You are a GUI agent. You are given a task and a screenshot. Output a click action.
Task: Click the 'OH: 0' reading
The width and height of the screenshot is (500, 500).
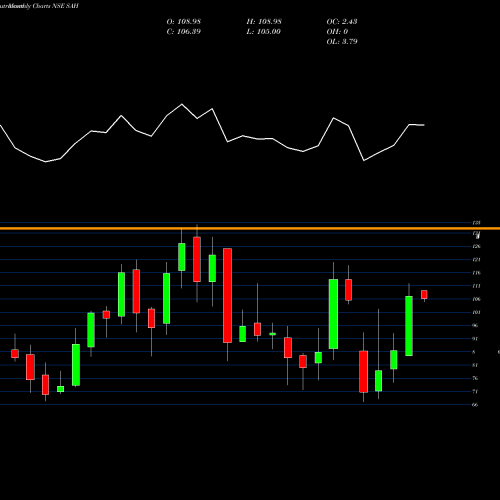click(337, 31)
